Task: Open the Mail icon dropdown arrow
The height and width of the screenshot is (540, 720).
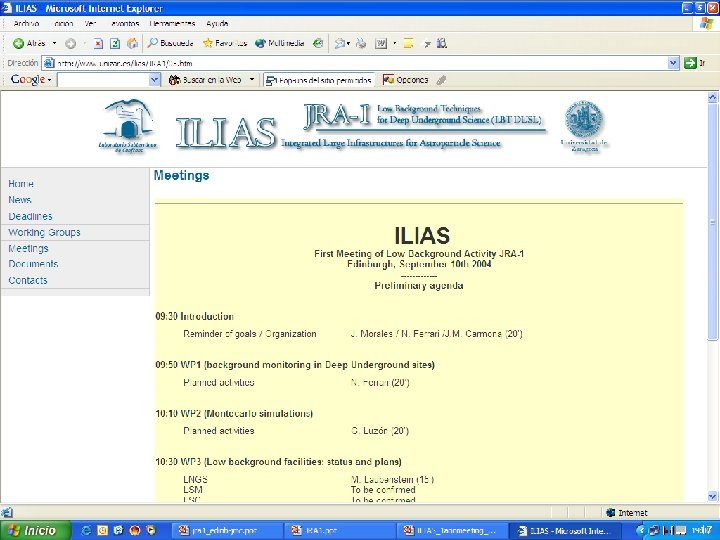Action: pyautogui.click(x=348, y=44)
